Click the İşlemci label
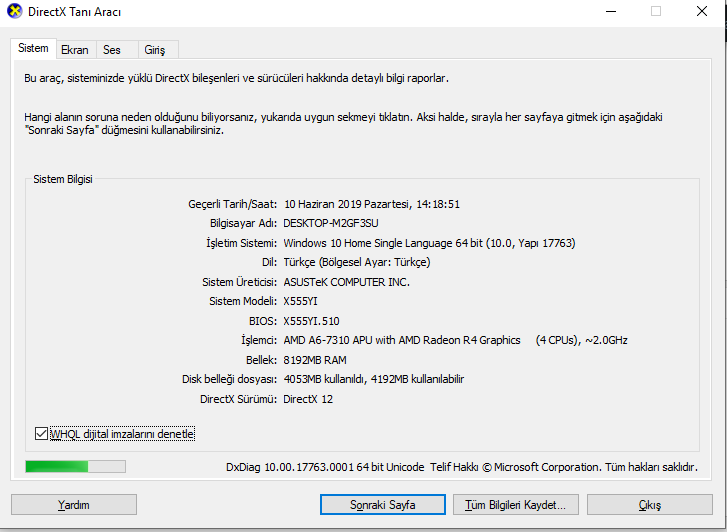The image size is (727, 532). coord(259,340)
